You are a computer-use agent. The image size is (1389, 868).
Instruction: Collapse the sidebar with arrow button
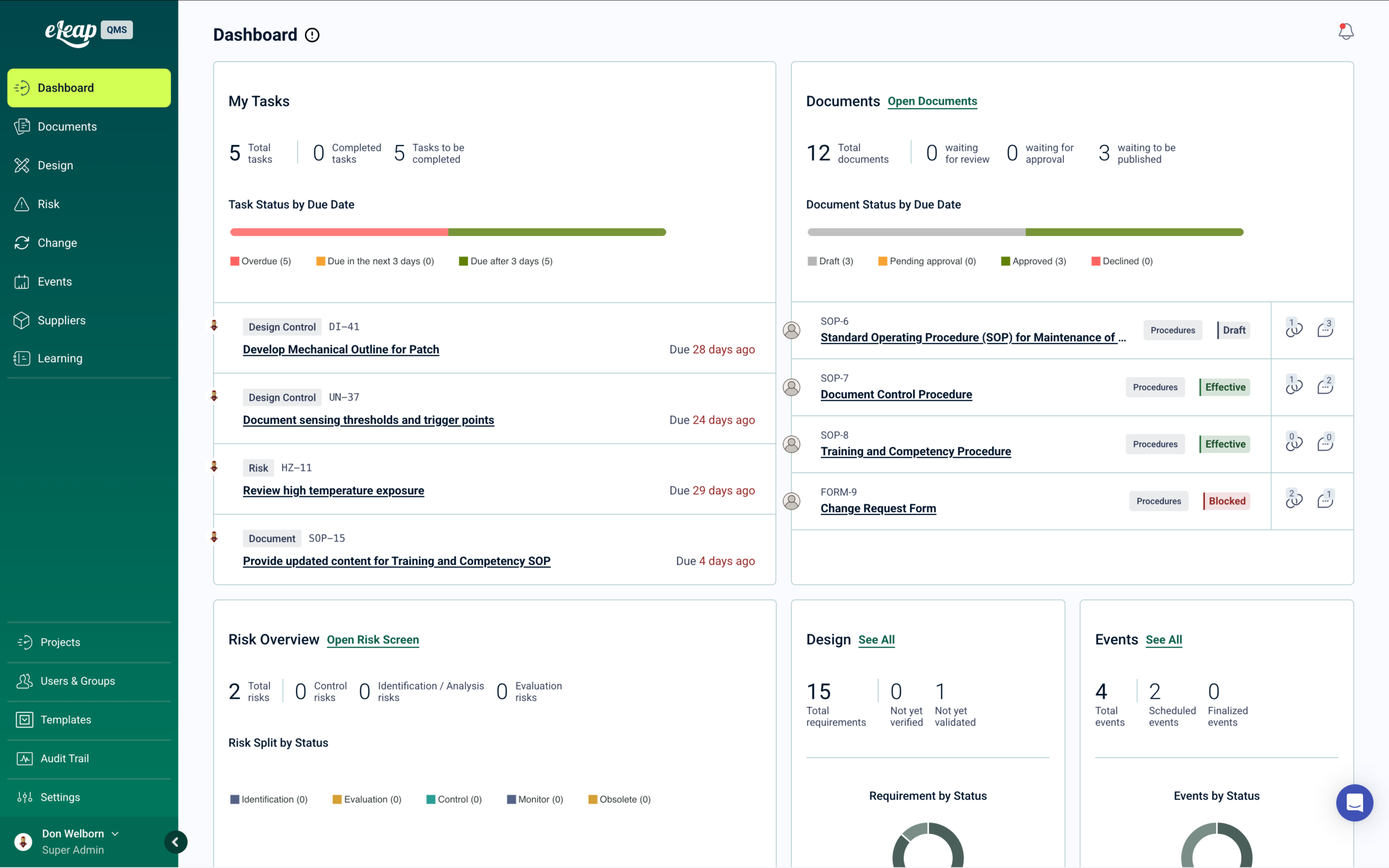(x=176, y=841)
